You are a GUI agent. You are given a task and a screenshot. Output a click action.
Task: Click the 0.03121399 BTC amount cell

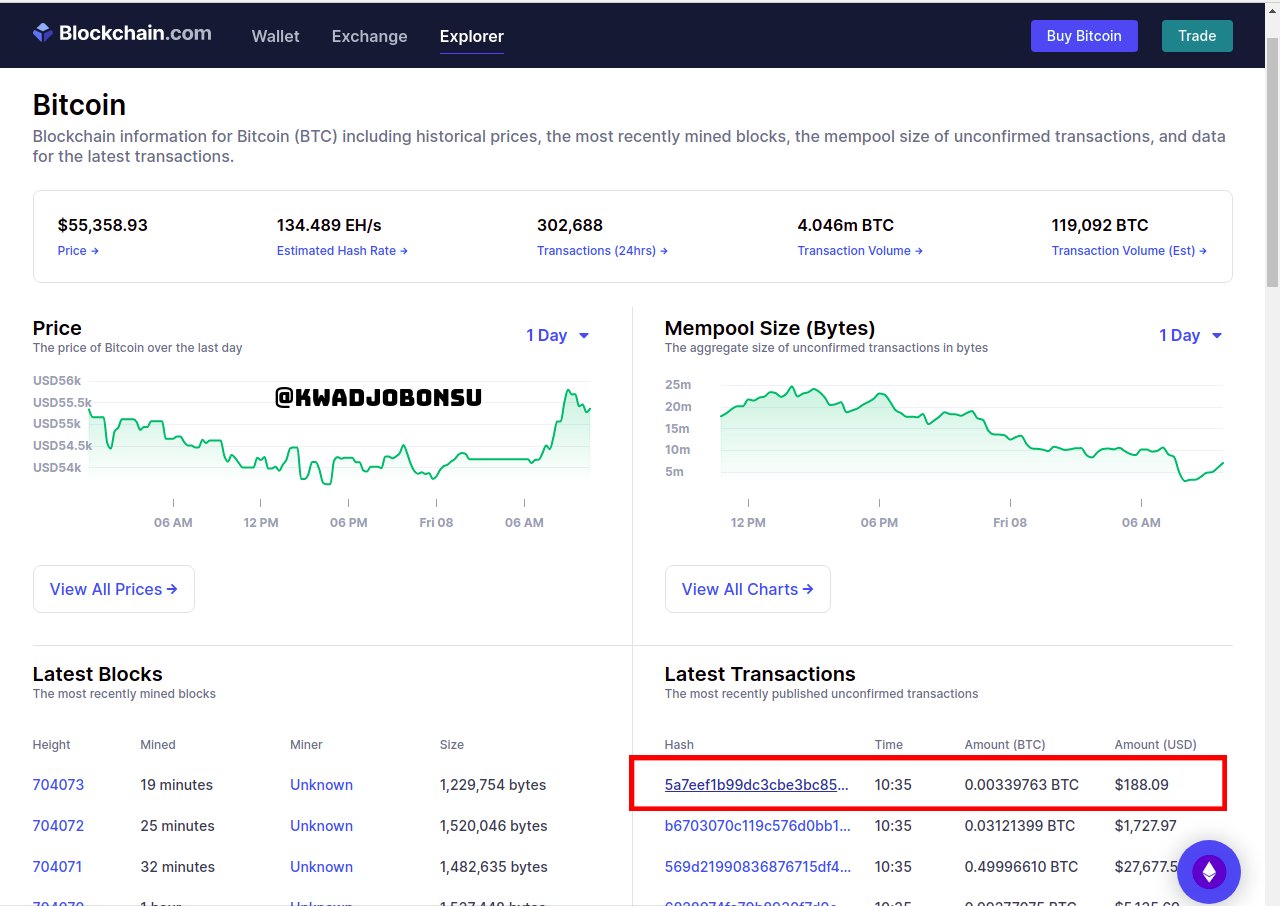click(1020, 826)
